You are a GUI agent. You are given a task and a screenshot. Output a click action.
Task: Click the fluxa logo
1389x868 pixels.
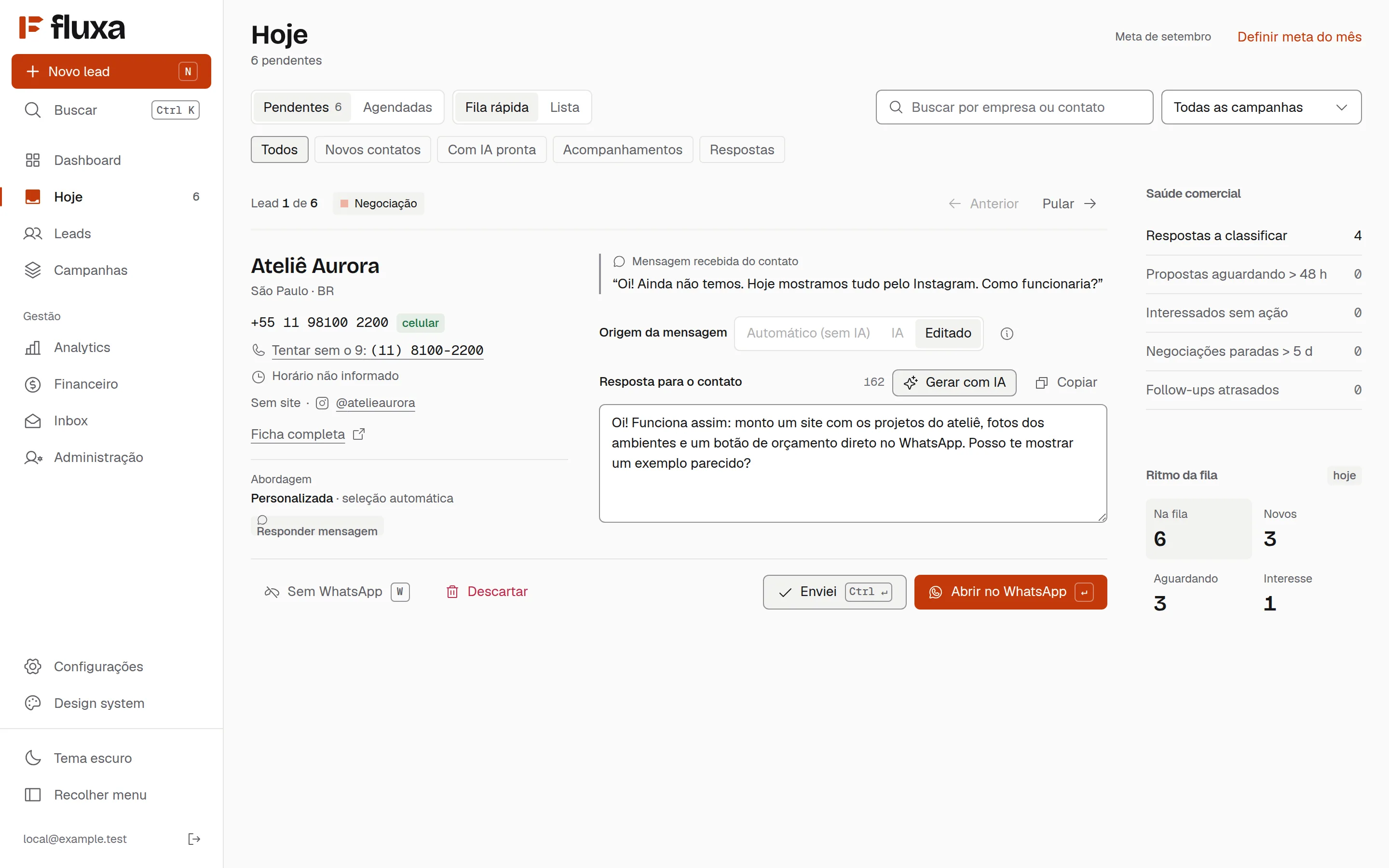(72, 27)
